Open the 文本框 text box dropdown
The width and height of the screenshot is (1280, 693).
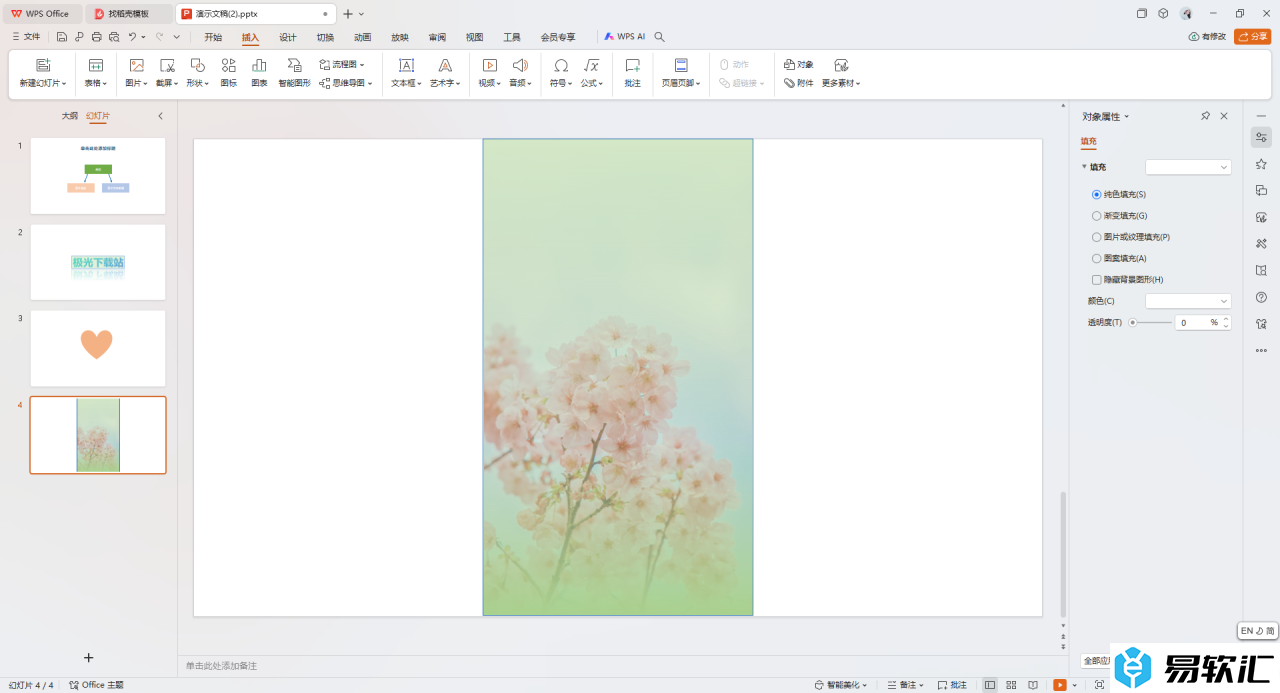(406, 83)
